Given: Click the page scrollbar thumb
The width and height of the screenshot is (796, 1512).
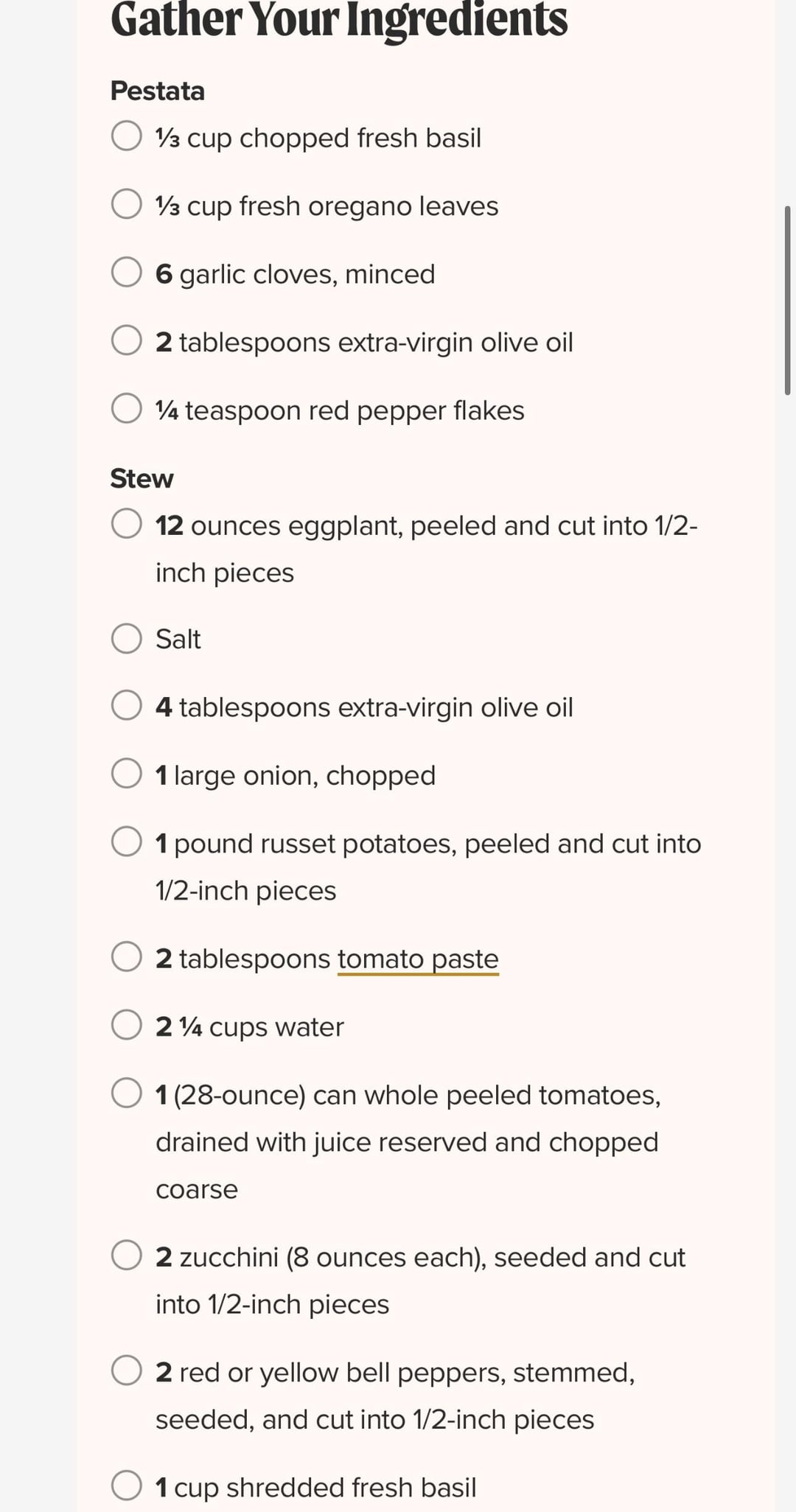Looking at the screenshot, I should click(787, 301).
